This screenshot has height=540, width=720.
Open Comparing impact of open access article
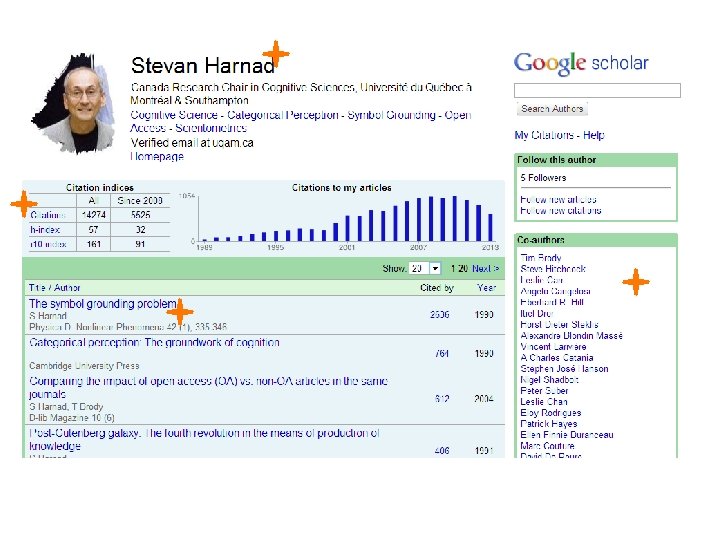208,388
